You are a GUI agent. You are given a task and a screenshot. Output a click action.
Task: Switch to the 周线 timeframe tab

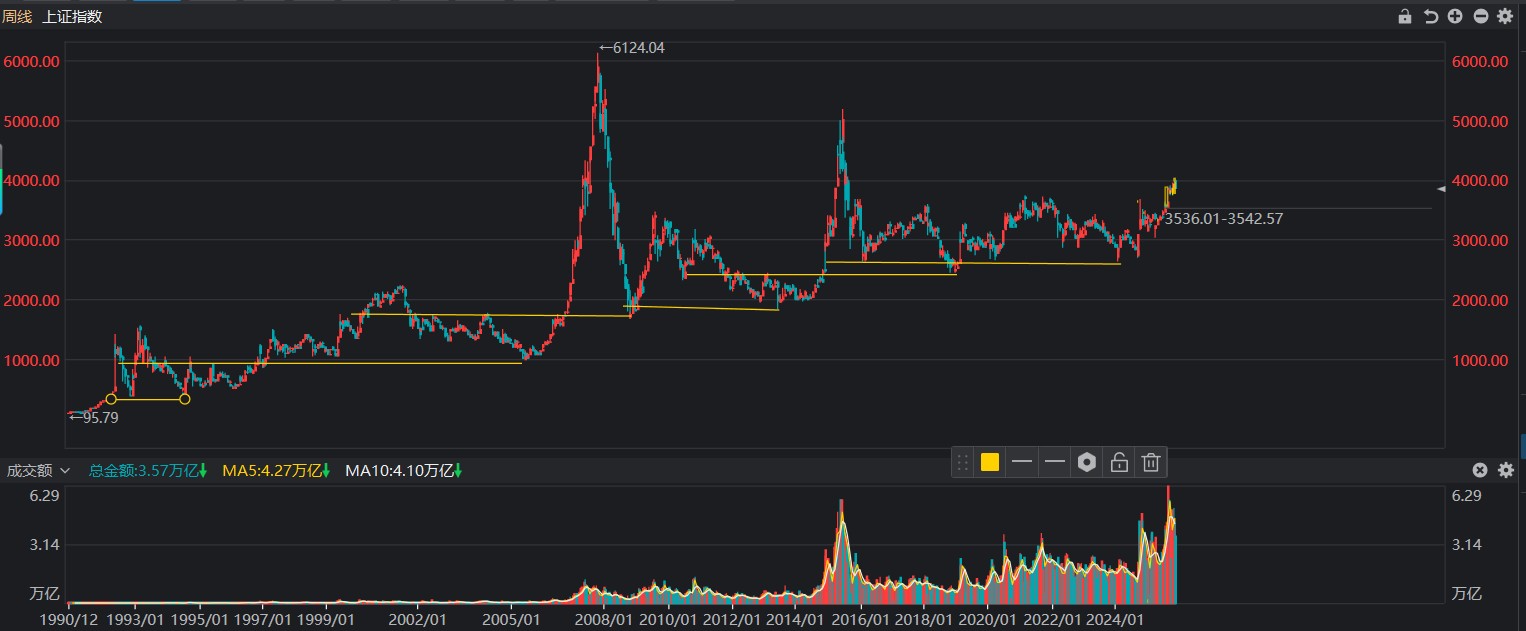coord(19,16)
